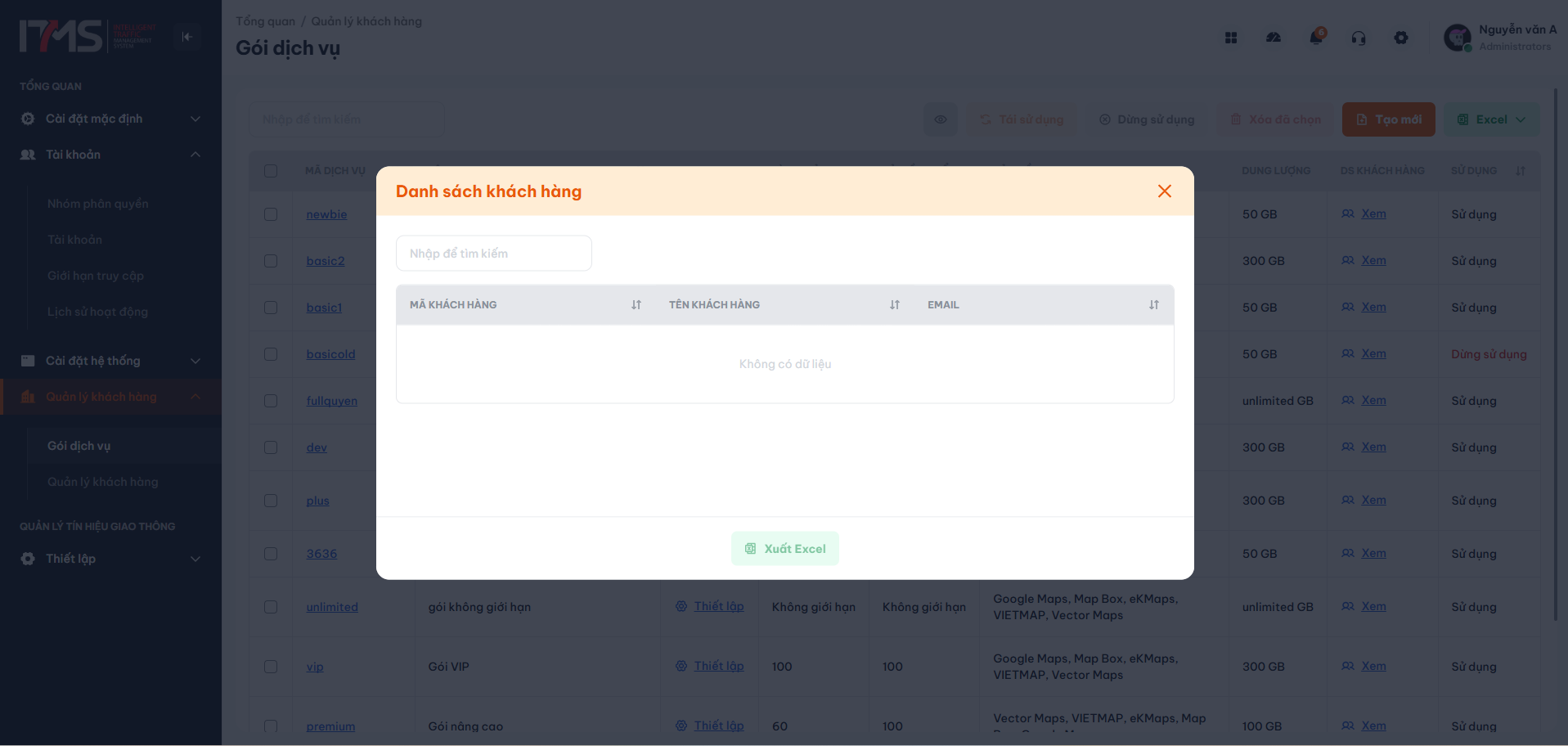Click Thiết lập link in vip row
This screenshot has height=746, width=1568.
719,666
